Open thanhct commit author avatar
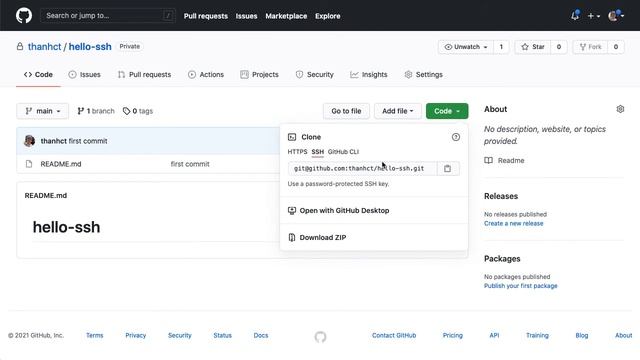The height and width of the screenshot is (360, 640). pos(29,141)
